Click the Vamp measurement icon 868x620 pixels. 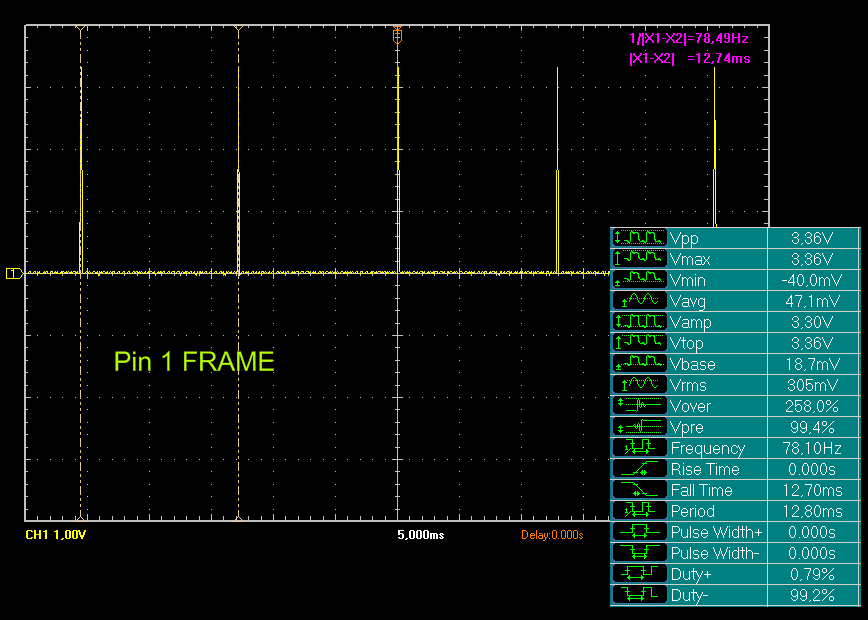[x=639, y=322]
